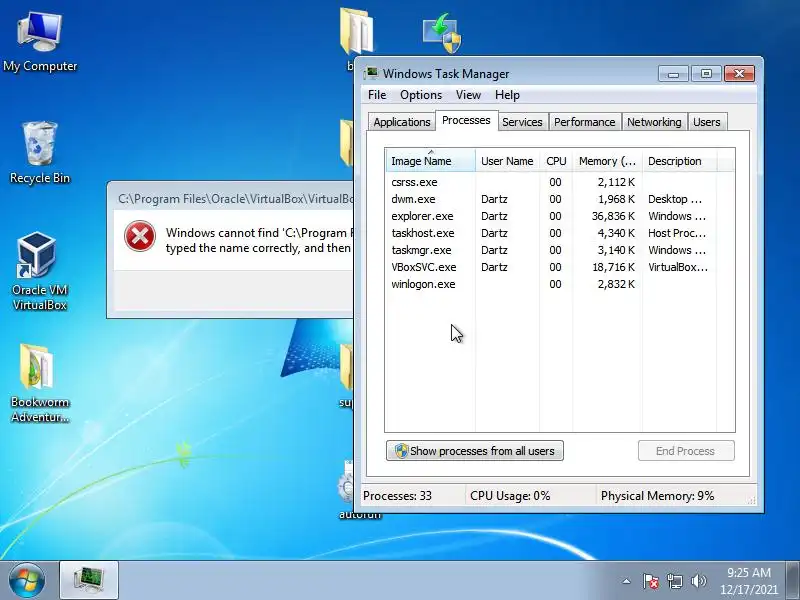Launch Oracle VM VirtualBox shortcut
Image resolution: width=800 pixels, height=600 pixels.
click(x=39, y=271)
